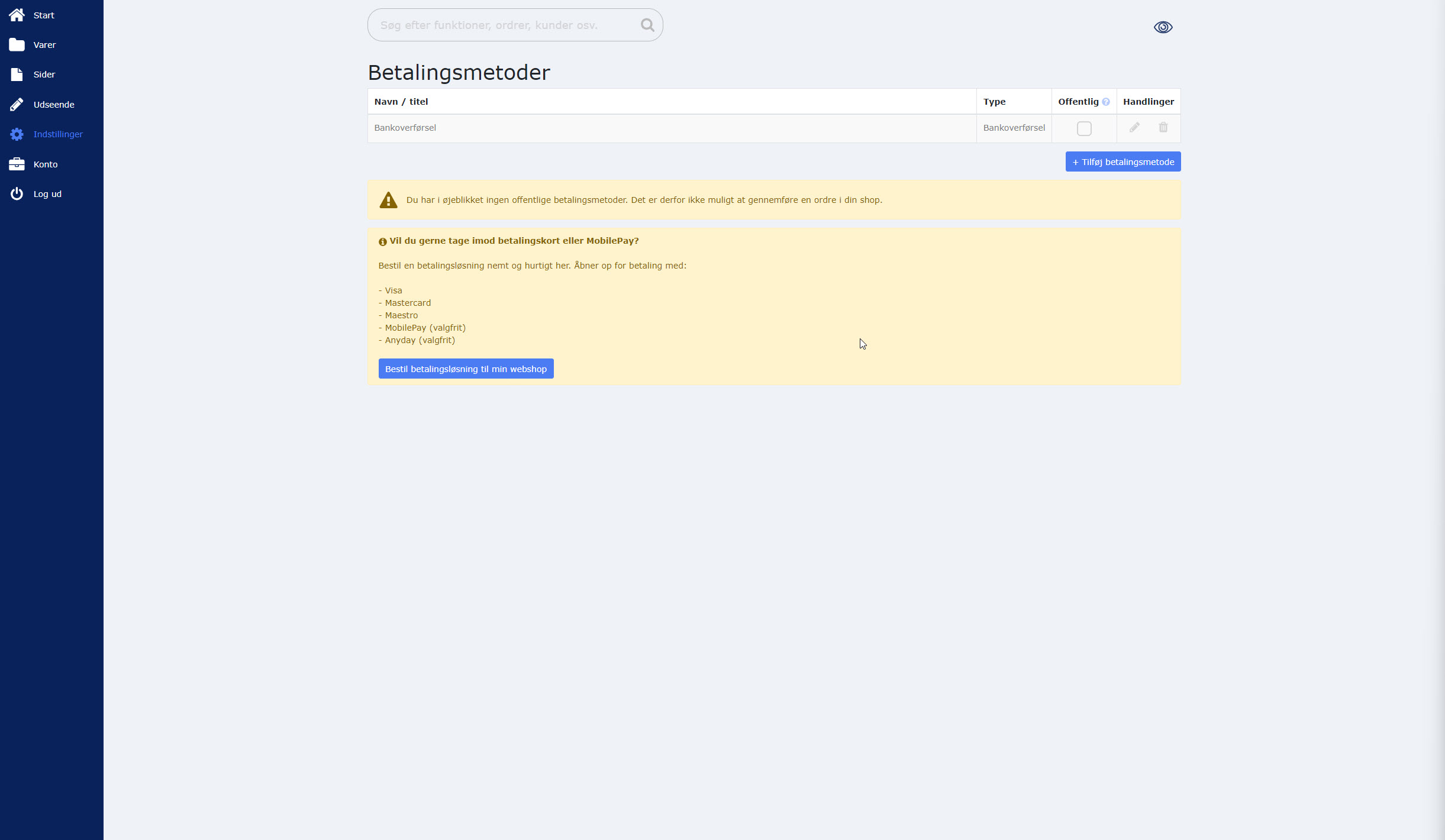The height and width of the screenshot is (840, 1445).
Task: Click the pencil icon for Udseende
Action: [x=17, y=105]
